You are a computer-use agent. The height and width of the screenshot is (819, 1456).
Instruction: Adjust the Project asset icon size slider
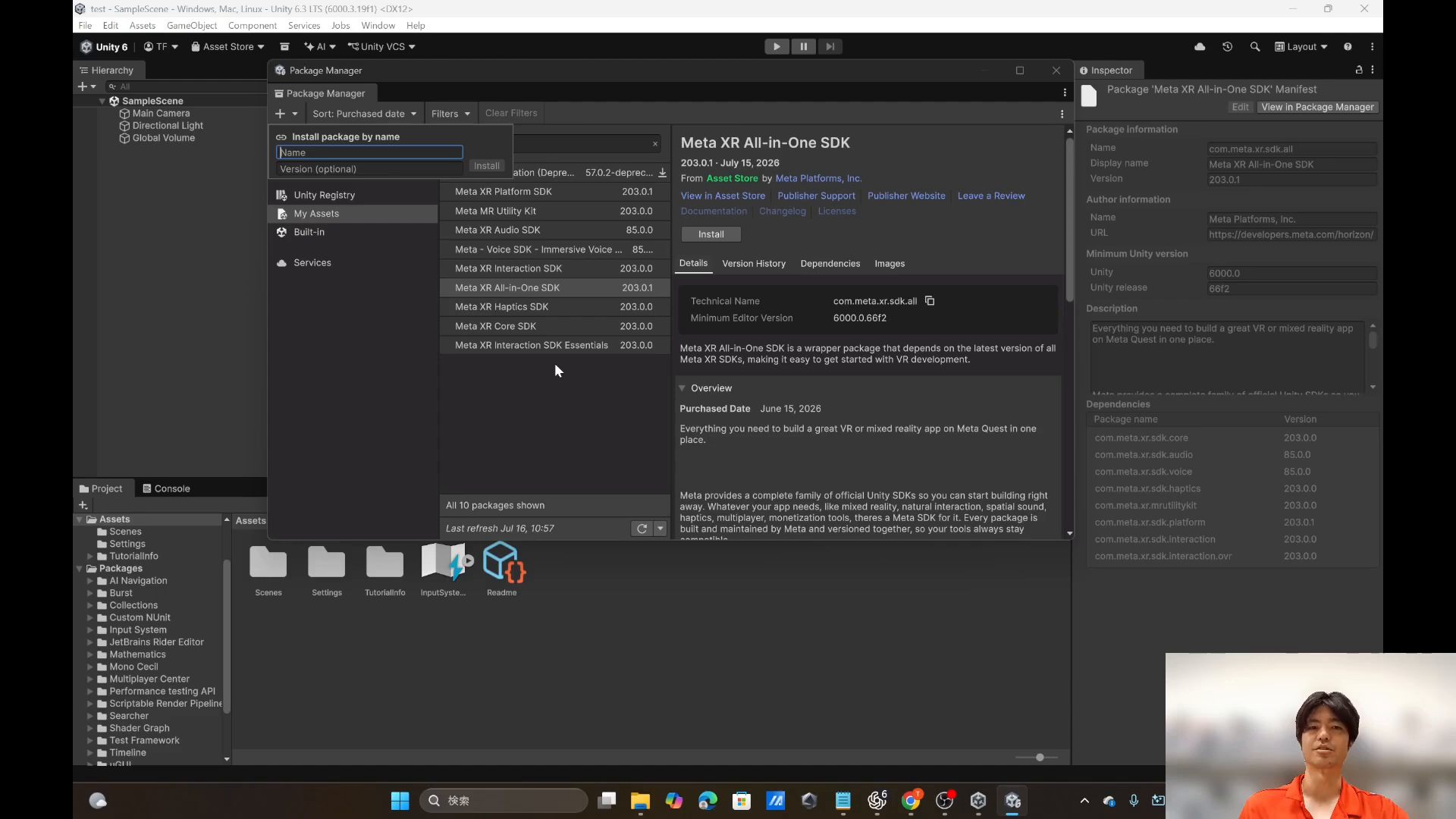pos(1037,758)
